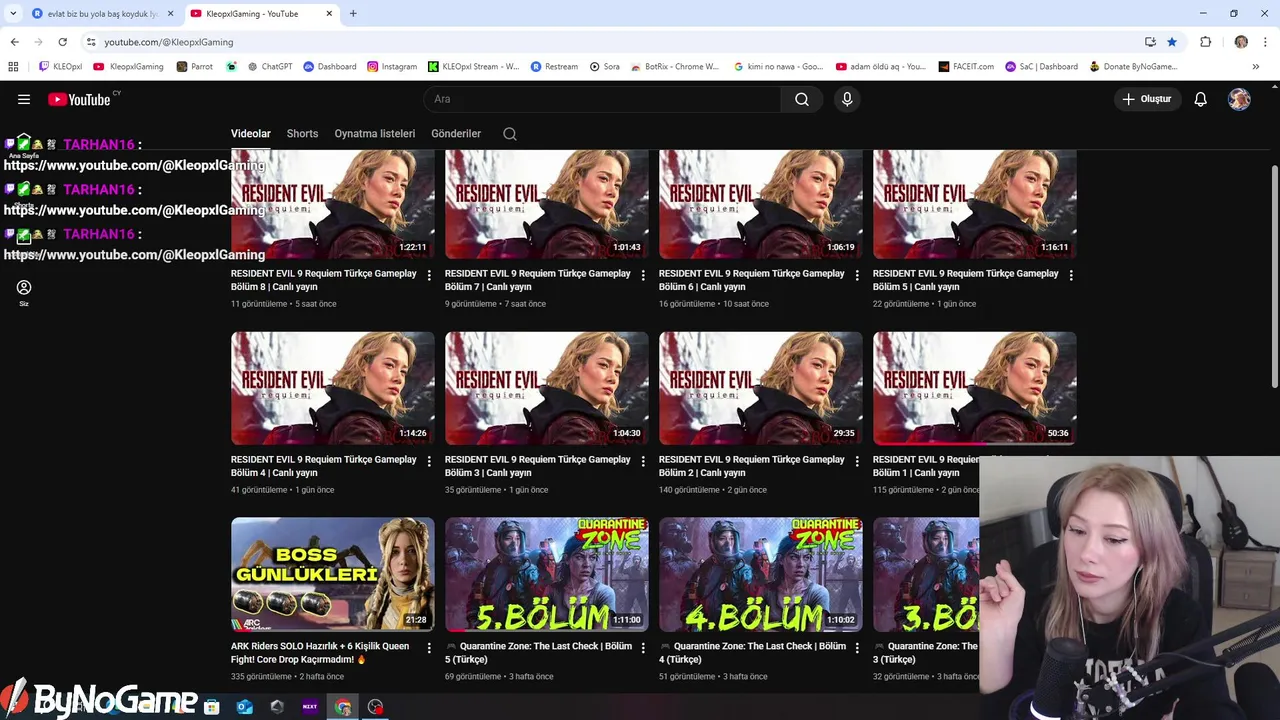This screenshot has width=1280, height=720.
Task: Open Bölüm 4 video title link
Action: tap(324, 466)
